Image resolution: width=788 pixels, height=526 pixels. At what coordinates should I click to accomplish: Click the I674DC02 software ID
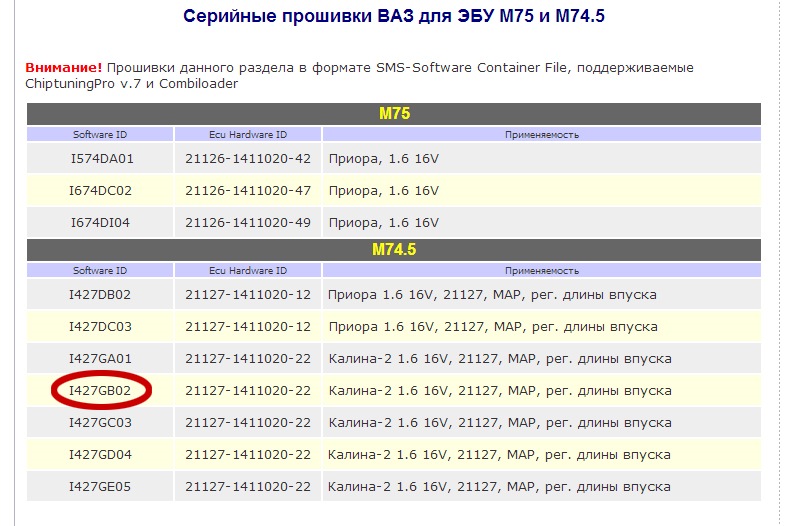click(100, 191)
